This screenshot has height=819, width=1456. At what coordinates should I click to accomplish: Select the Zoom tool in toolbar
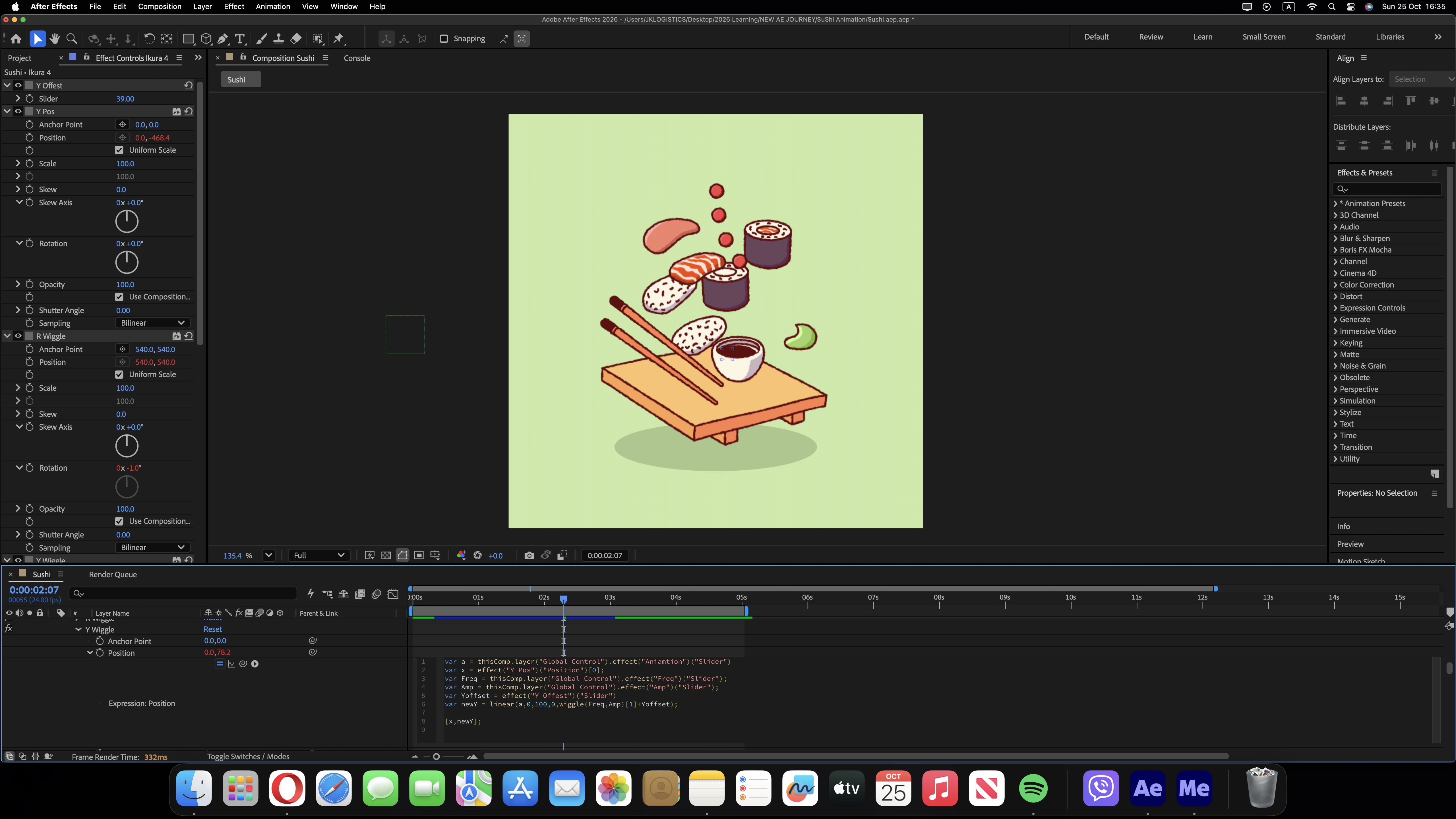[72, 38]
